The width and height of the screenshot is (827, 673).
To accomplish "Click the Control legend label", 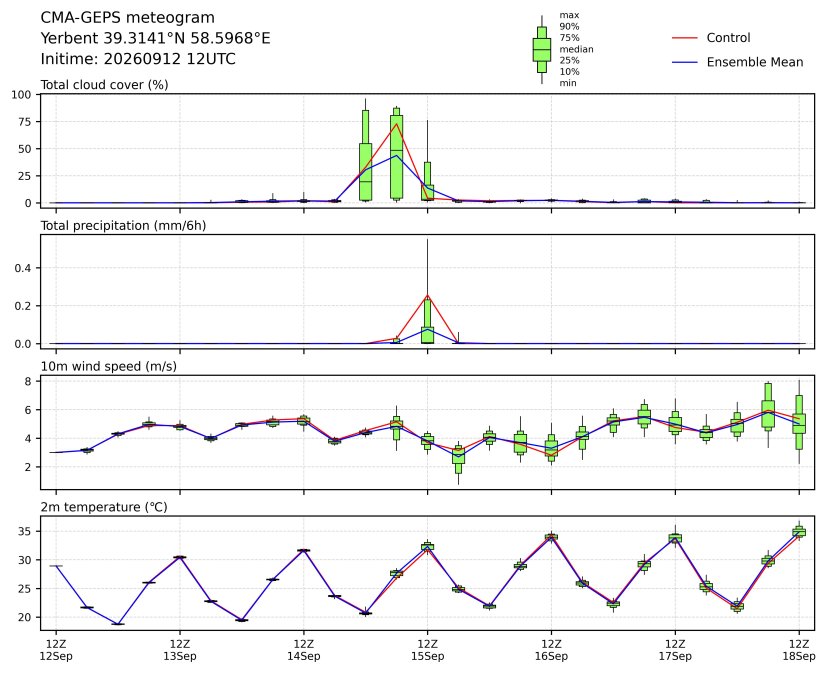I will [728, 38].
